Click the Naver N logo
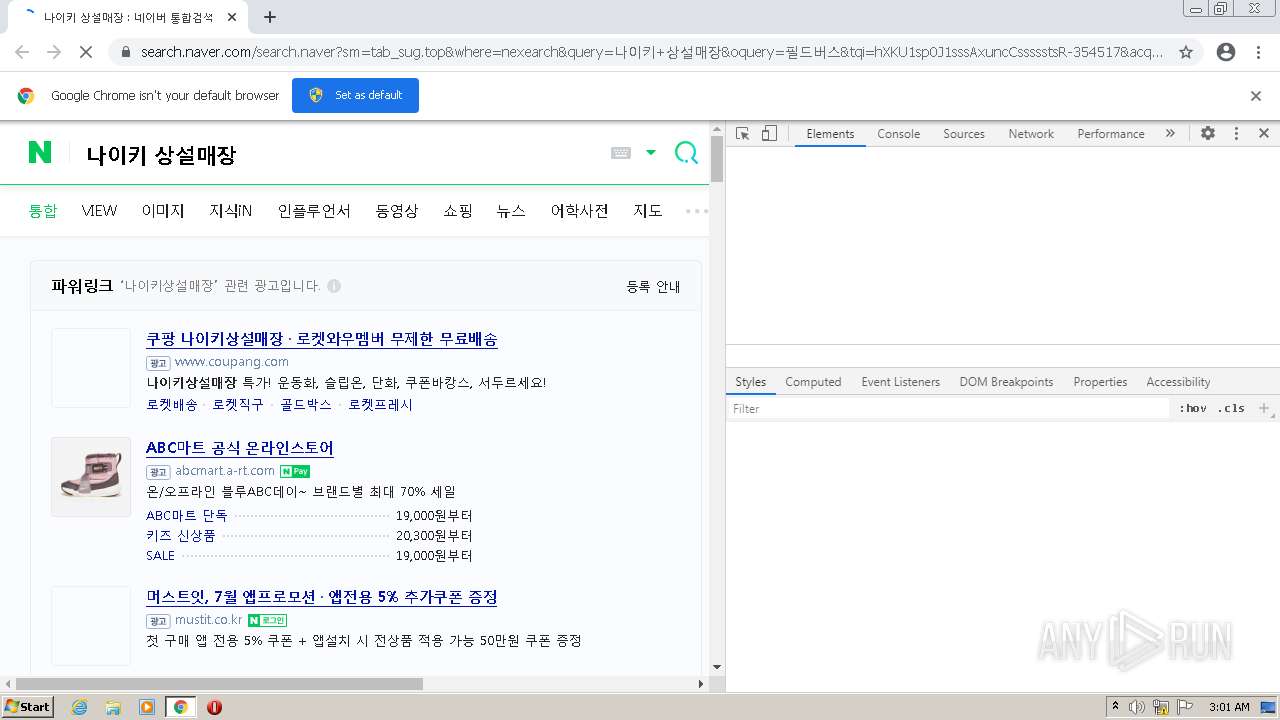The width and height of the screenshot is (1280, 720). click(40, 152)
